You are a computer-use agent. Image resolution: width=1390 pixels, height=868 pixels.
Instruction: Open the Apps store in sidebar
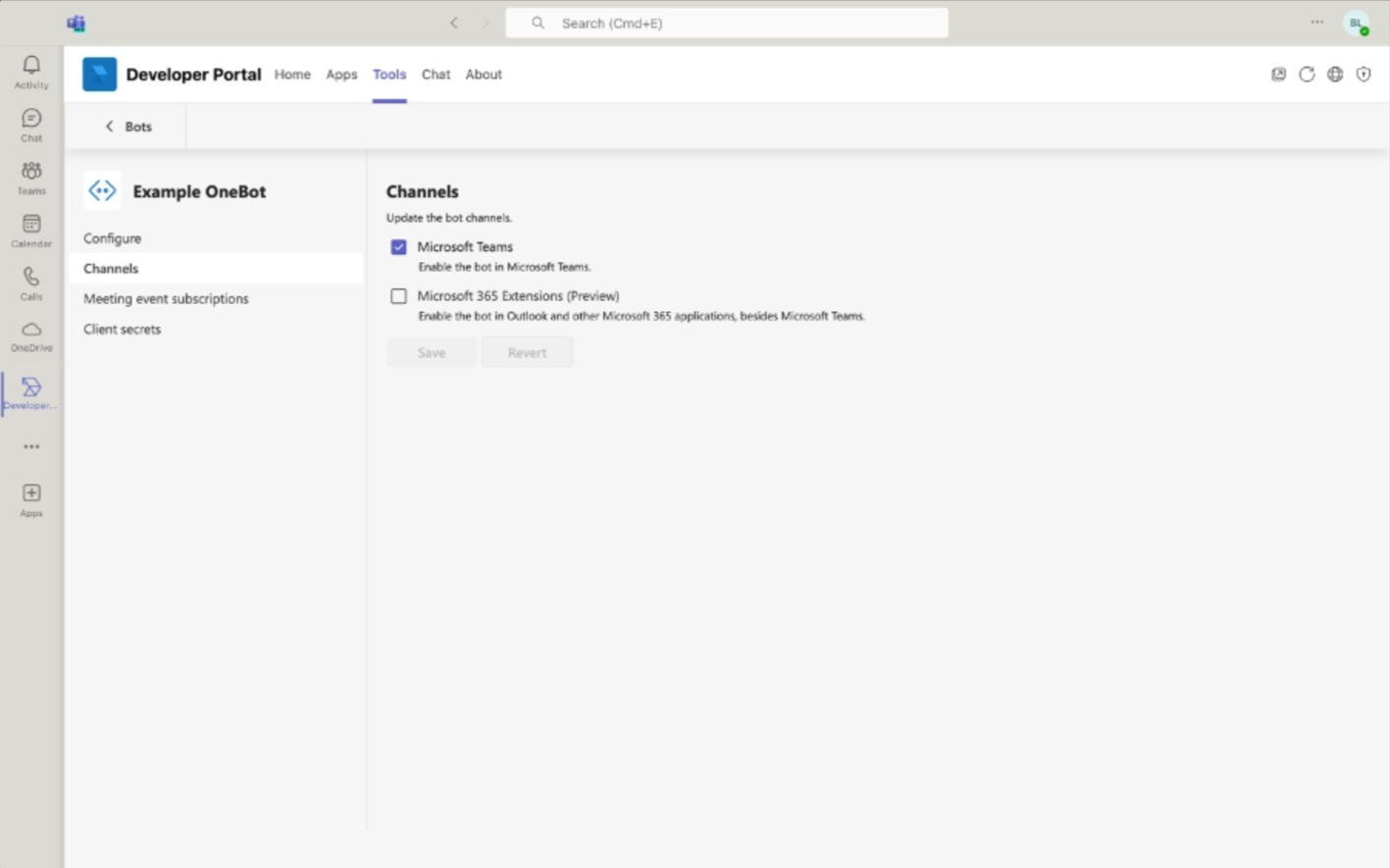click(31, 499)
